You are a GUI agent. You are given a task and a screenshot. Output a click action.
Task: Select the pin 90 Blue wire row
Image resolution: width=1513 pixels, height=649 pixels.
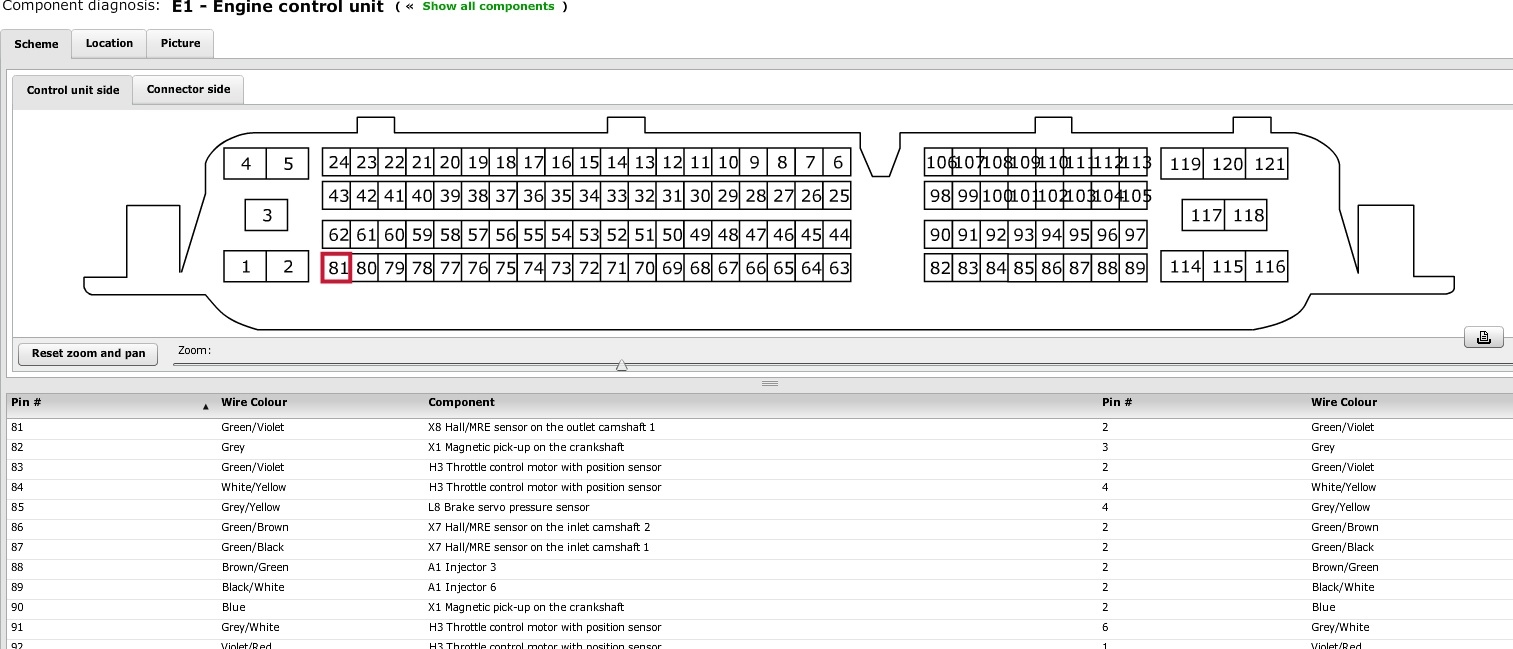pyautogui.click(x=760, y=607)
